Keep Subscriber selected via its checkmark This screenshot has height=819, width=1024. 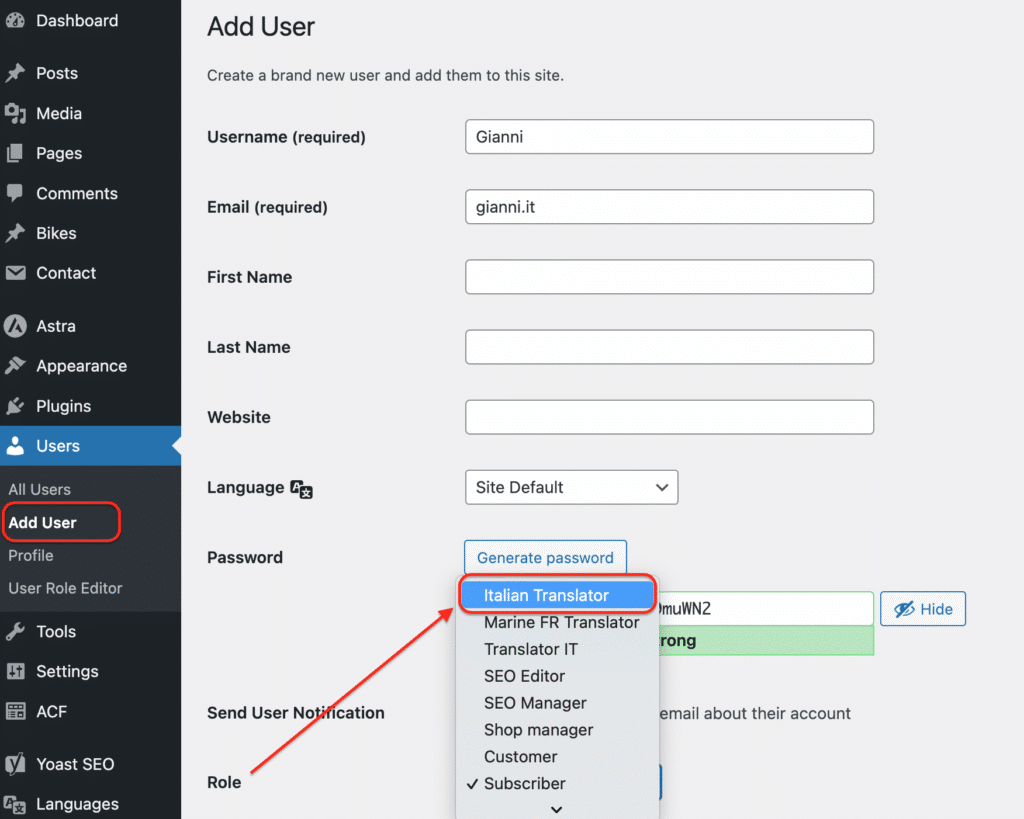coord(472,784)
